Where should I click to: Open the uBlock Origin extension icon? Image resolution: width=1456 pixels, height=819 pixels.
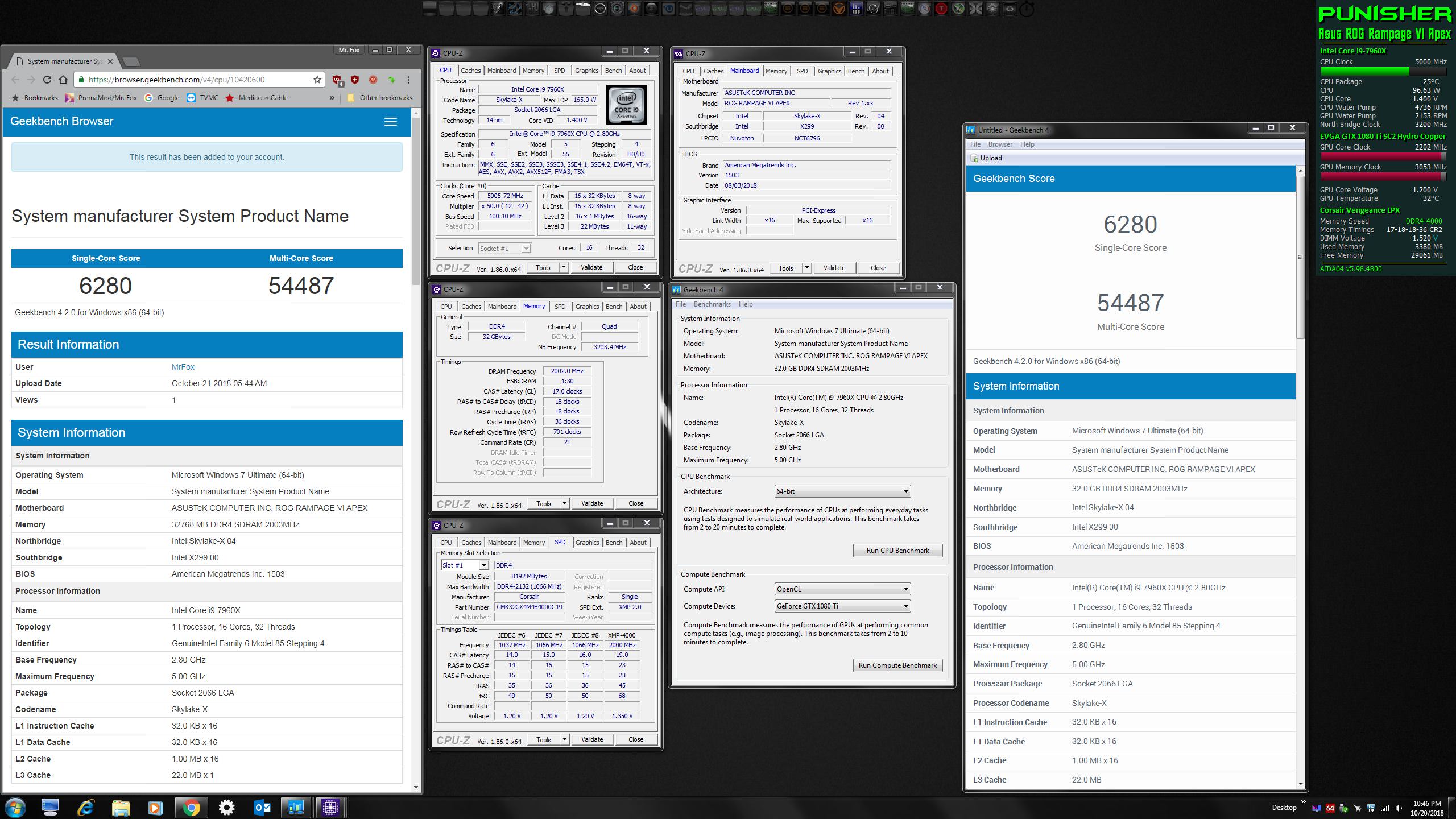coord(337,80)
